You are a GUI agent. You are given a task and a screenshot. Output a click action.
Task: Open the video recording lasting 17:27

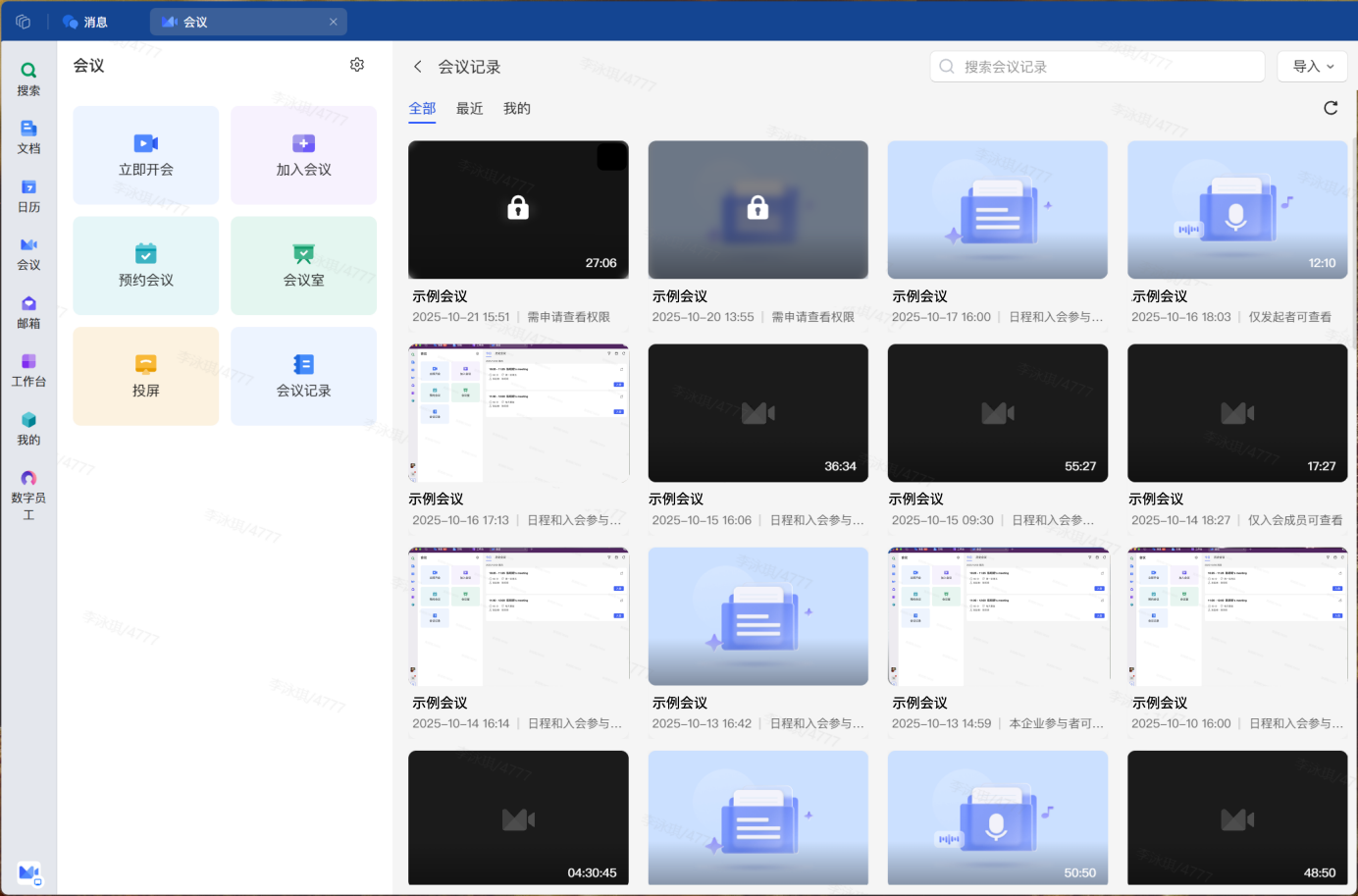[x=1237, y=413]
